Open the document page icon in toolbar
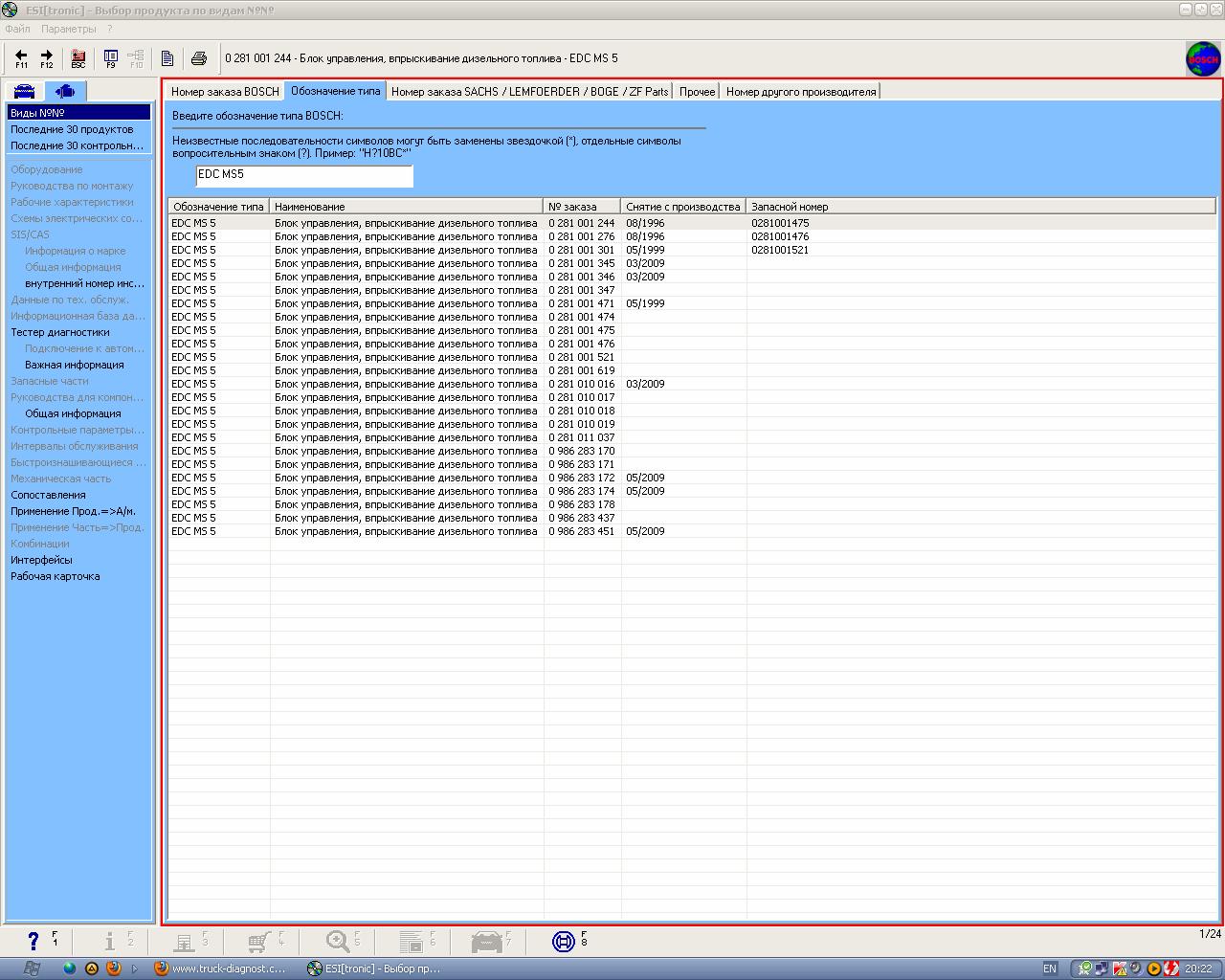The image size is (1225, 980). (167, 58)
